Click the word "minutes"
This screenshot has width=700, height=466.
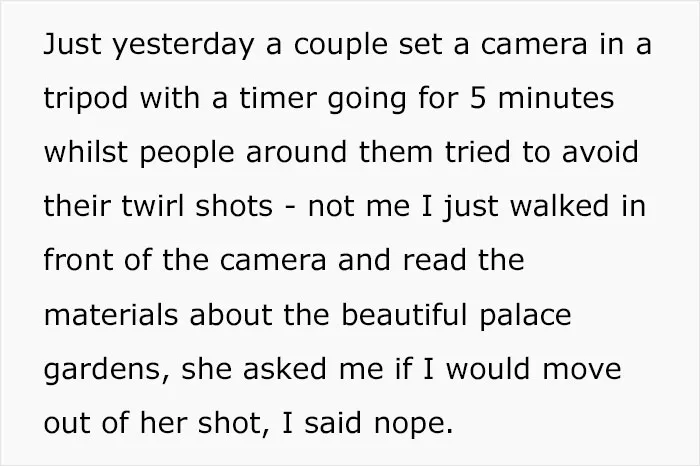[x=556, y=98]
